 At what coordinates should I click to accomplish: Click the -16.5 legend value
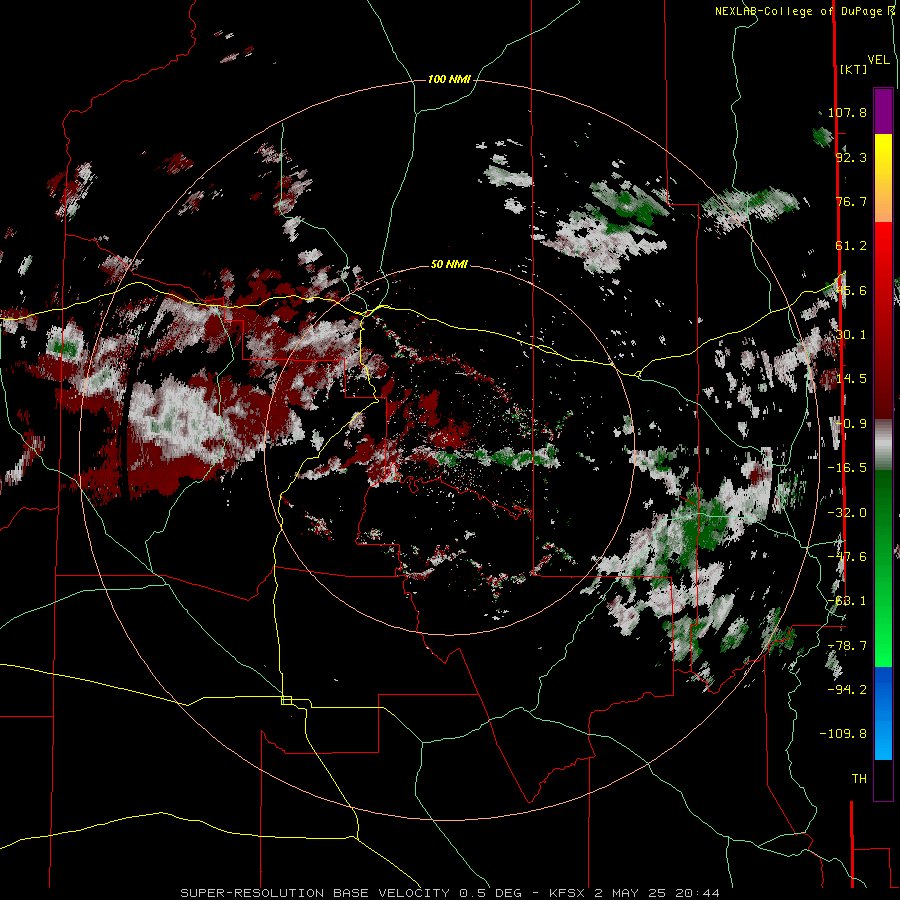847,468
